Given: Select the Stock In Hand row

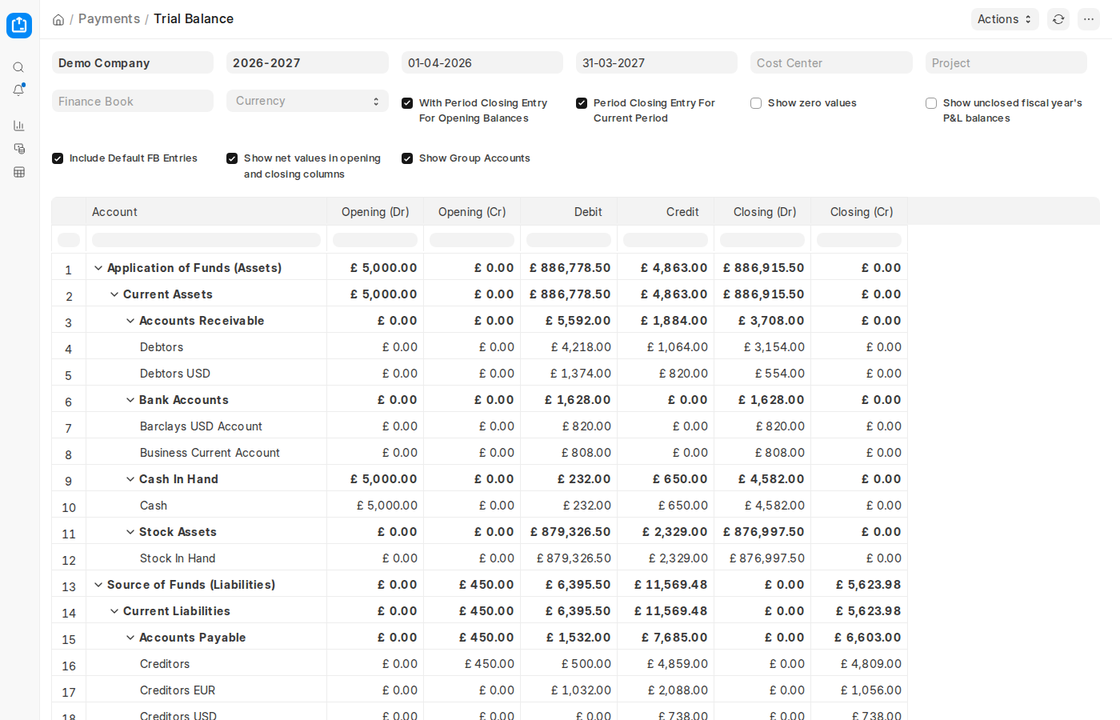Looking at the screenshot, I should click(x=479, y=559).
